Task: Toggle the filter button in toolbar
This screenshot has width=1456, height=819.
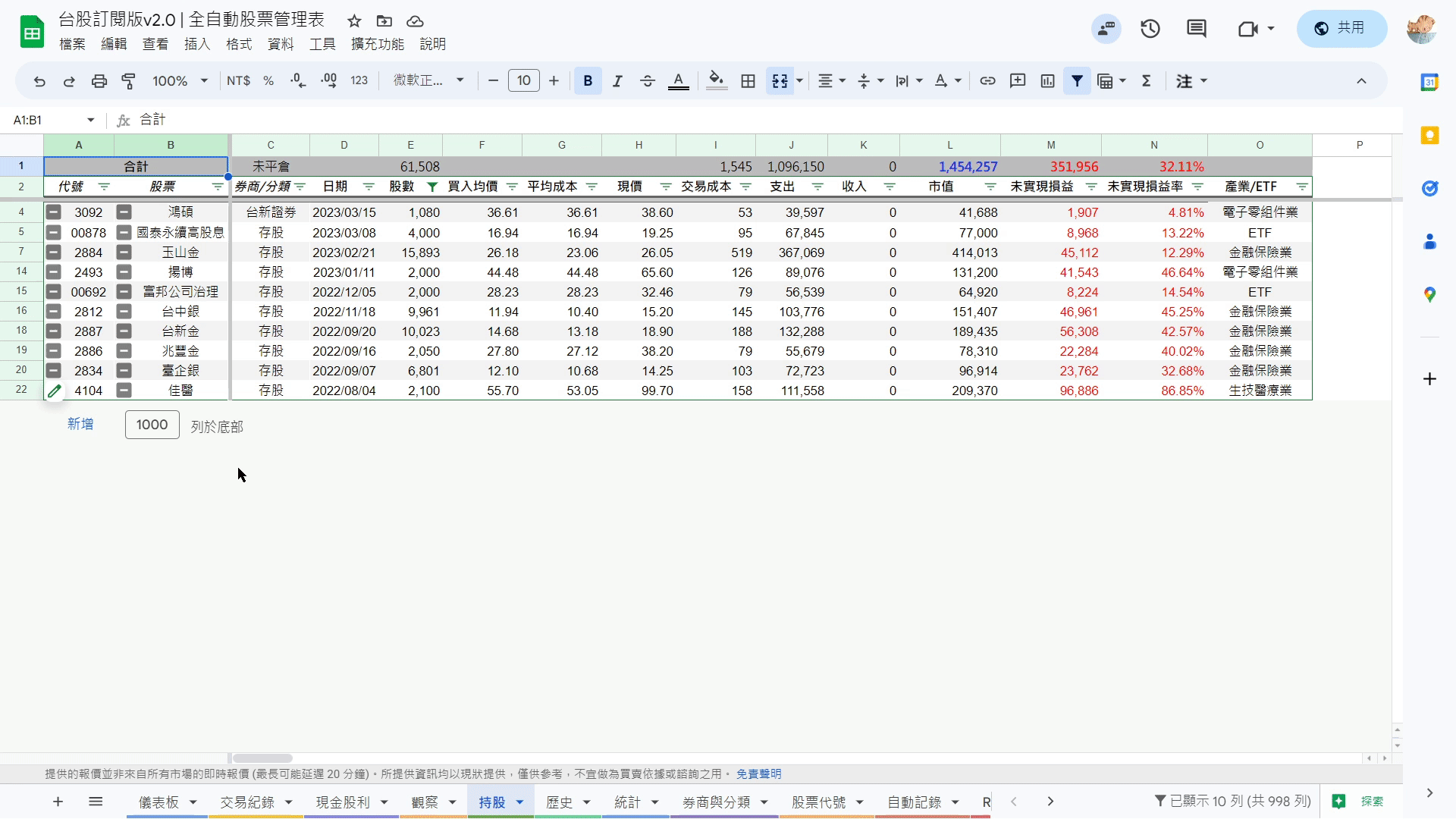Action: coord(1077,81)
